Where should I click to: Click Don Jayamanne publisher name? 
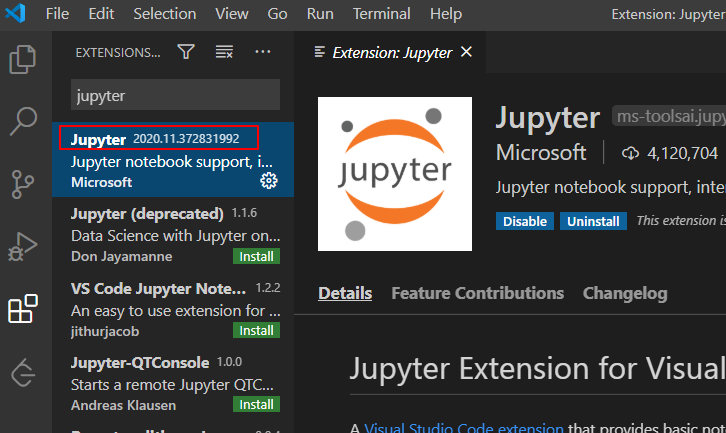pyautogui.click(x=121, y=257)
